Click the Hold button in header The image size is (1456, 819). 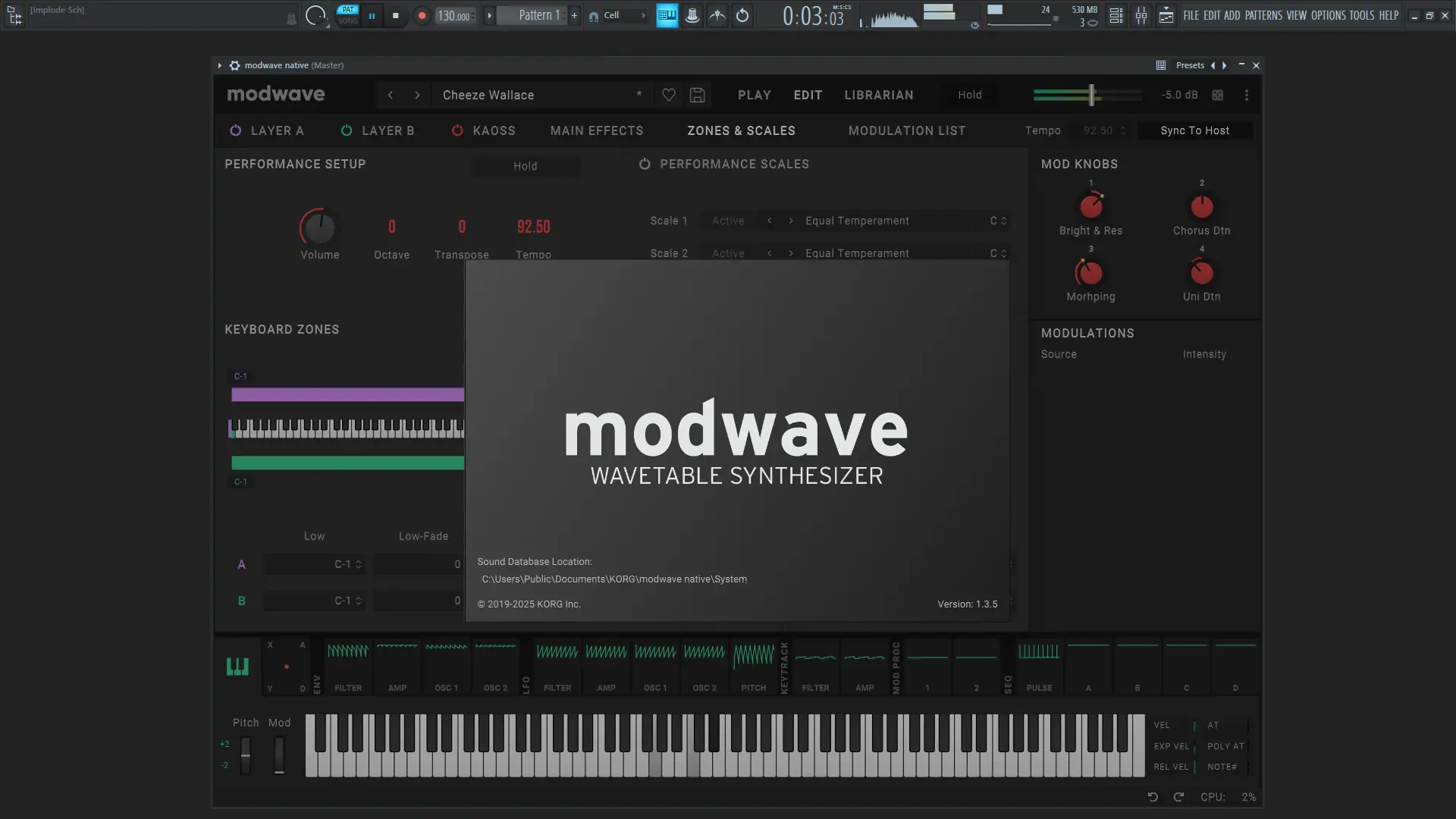[969, 95]
